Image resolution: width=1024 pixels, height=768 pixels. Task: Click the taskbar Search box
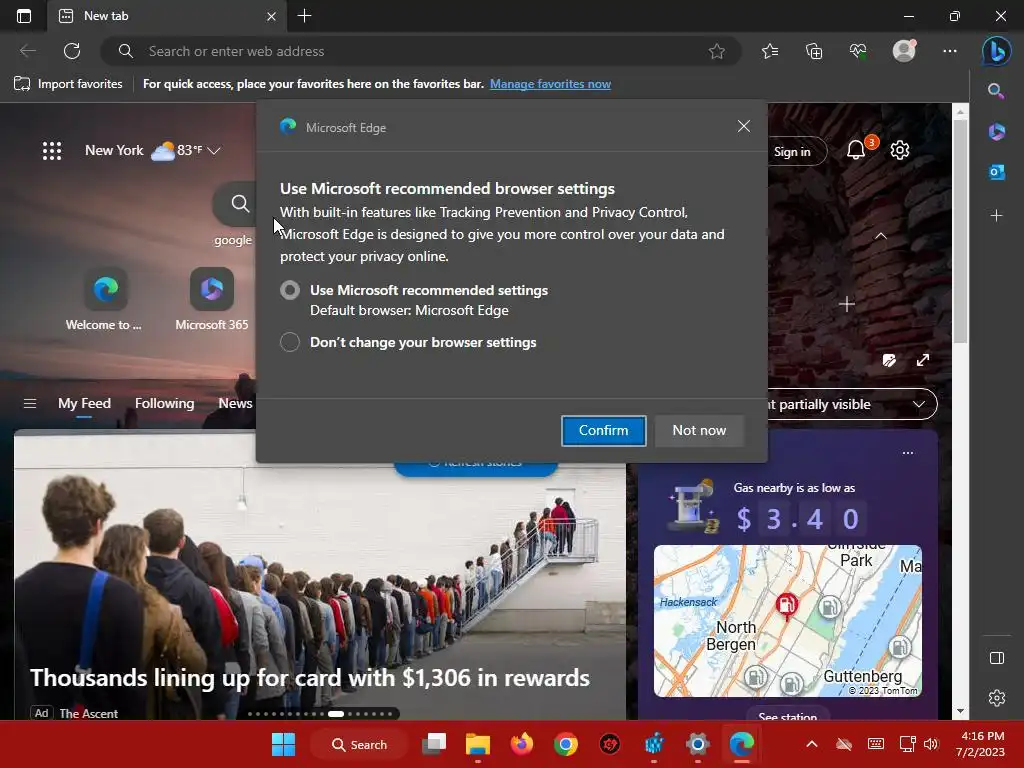tap(359, 744)
